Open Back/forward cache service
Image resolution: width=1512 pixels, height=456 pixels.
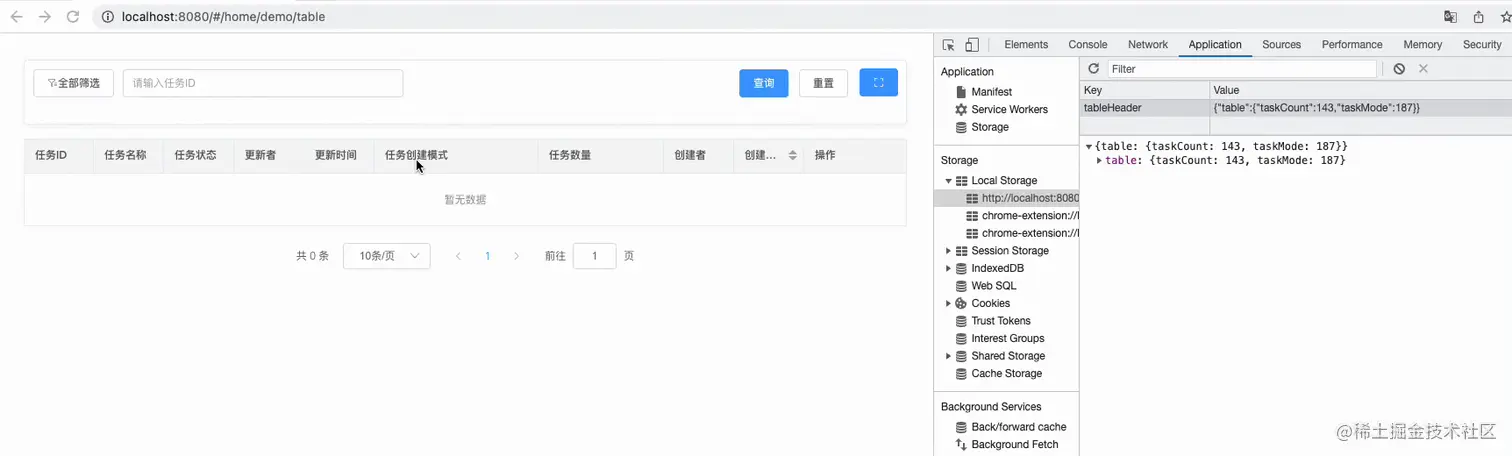point(1018,427)
